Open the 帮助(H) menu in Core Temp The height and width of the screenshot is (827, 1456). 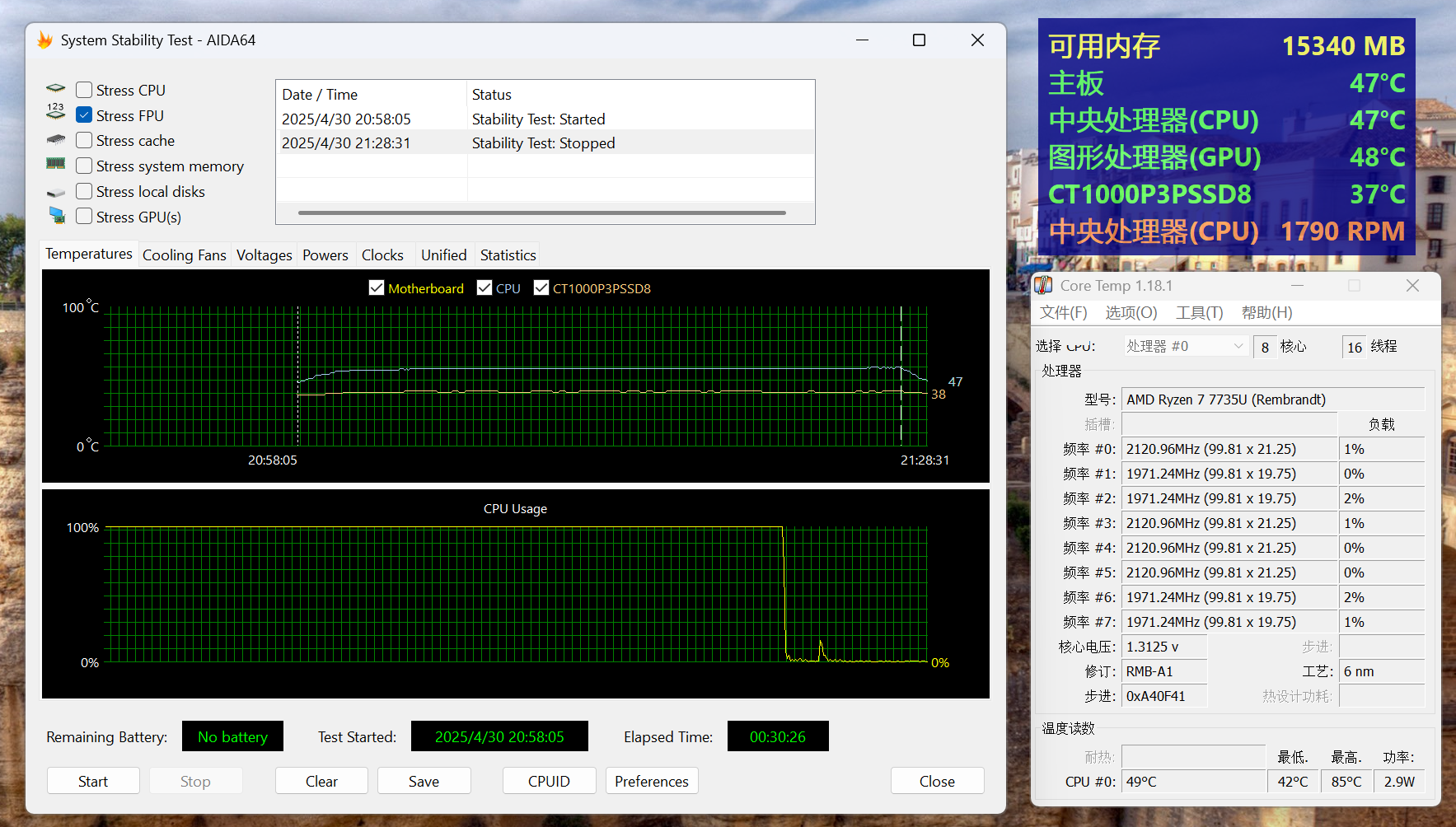[x=1267, y=313]
